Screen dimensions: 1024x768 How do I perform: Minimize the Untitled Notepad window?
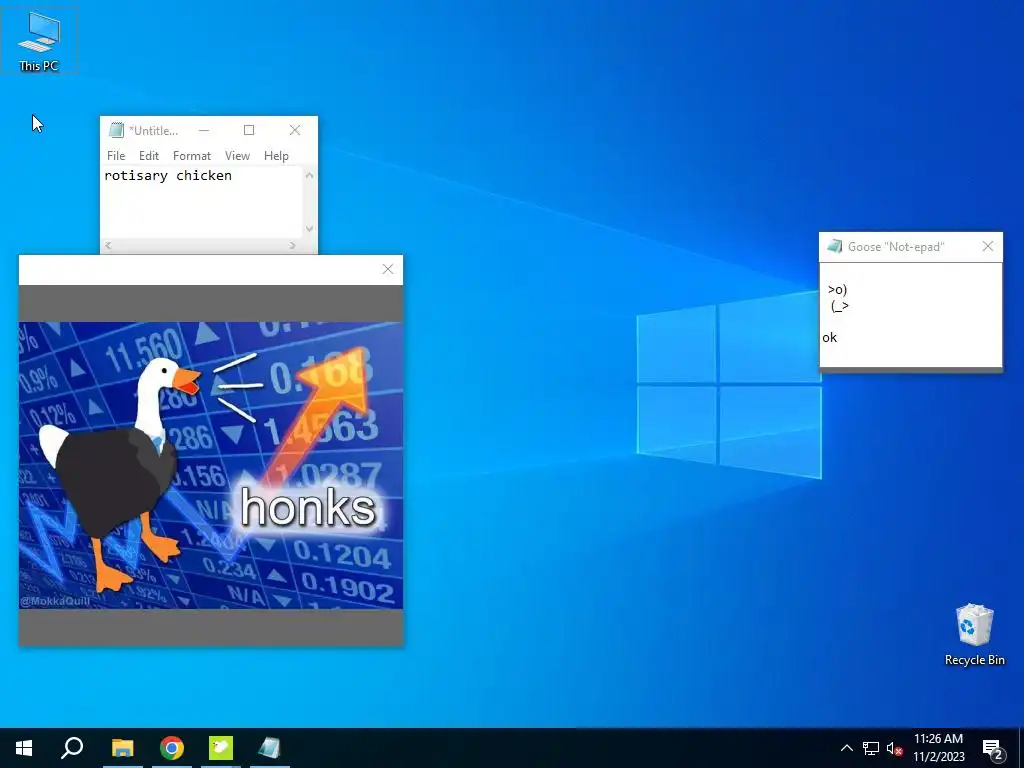click(x=204, y=130)
